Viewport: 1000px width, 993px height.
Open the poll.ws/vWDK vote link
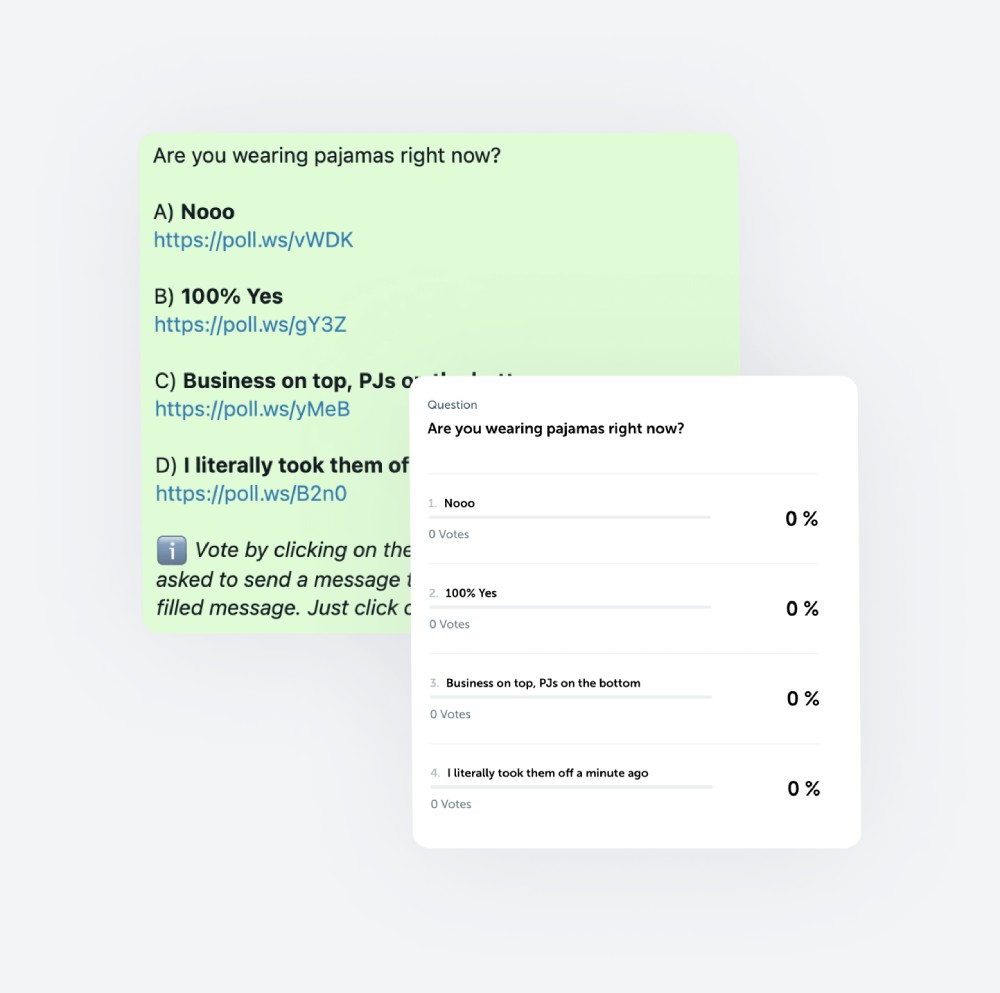253,240
